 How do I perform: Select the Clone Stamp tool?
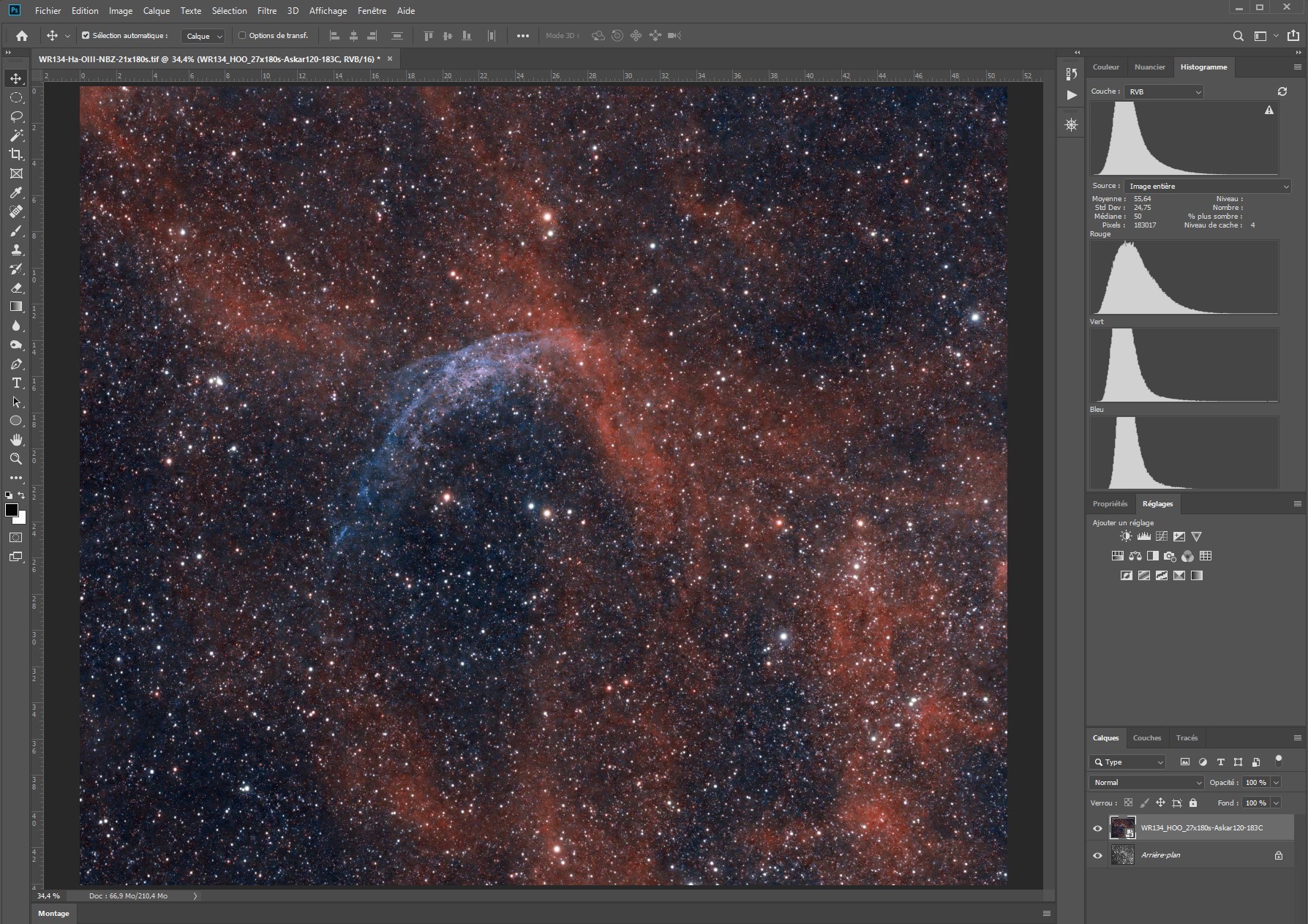(x=16, y=249)
